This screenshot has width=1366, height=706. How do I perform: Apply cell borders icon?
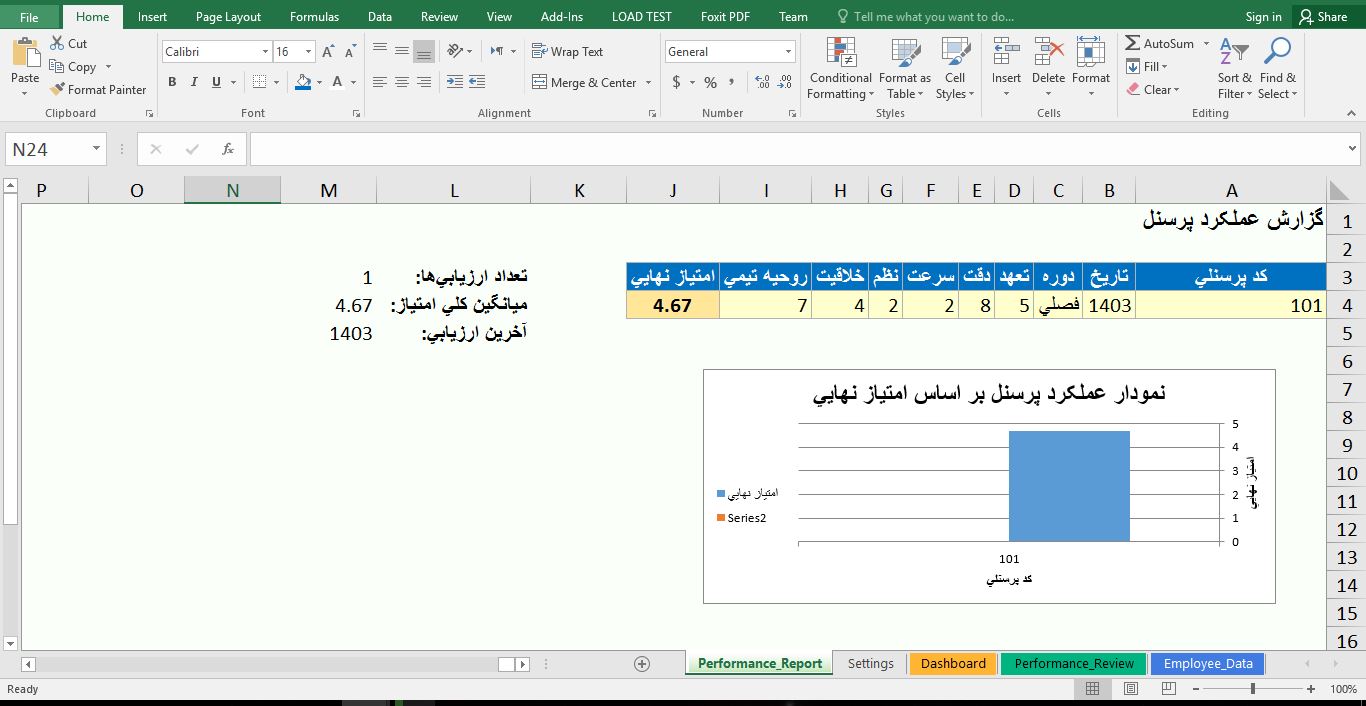[260, 82]
